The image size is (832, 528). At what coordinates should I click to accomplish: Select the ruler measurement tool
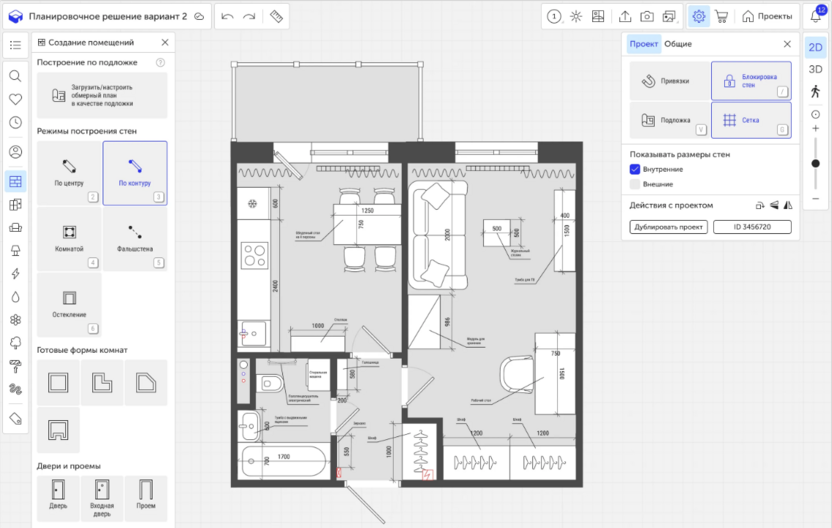tap(277, 17)
